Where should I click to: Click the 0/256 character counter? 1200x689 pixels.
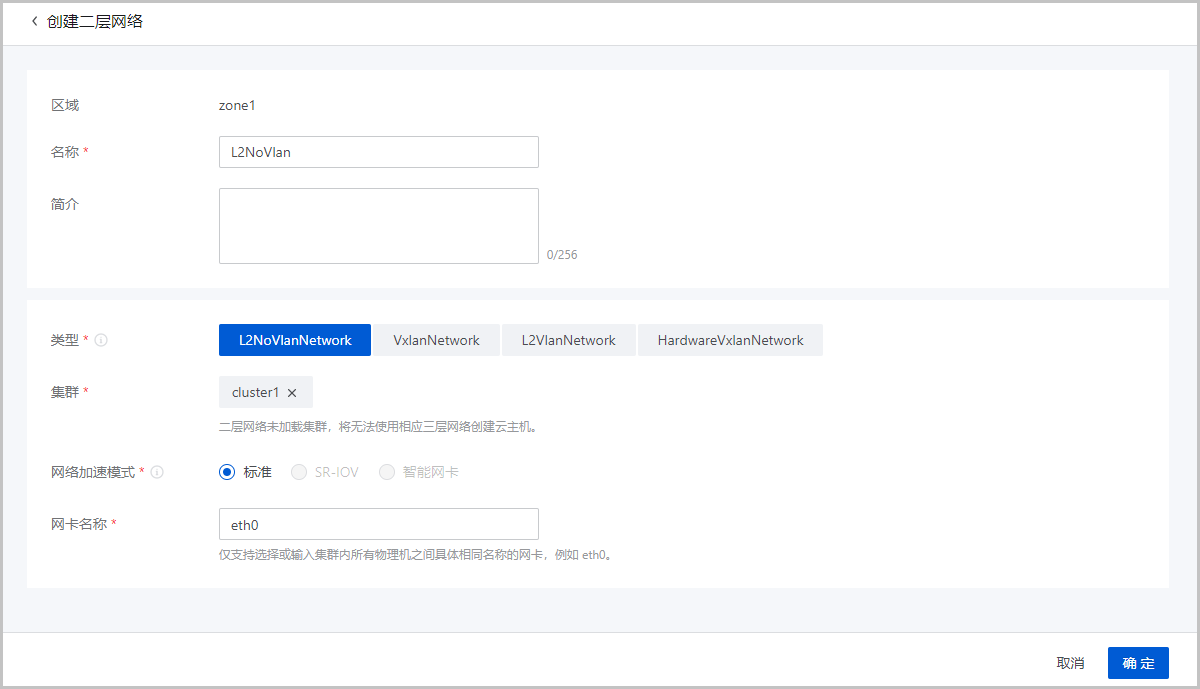(562, 255)
